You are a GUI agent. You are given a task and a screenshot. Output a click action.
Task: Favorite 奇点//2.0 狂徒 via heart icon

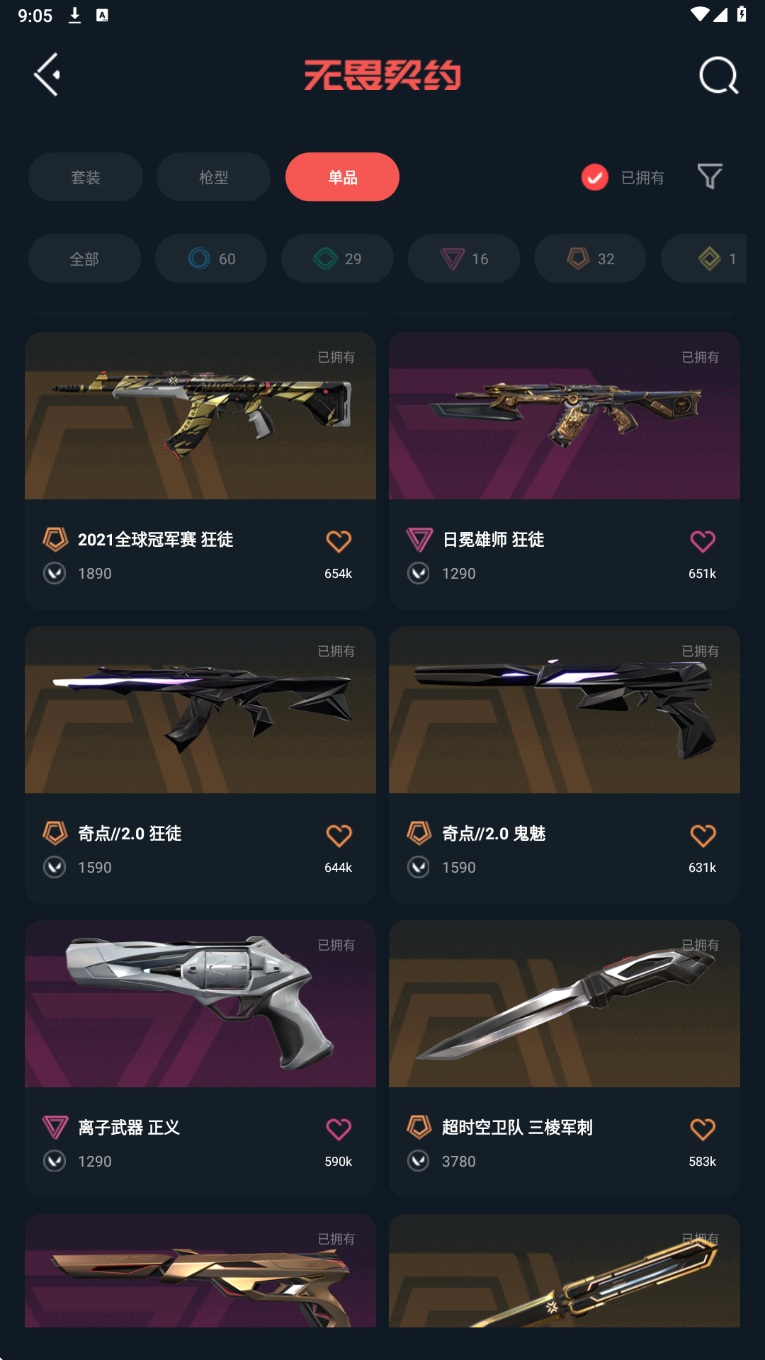(x=339, y=835)
